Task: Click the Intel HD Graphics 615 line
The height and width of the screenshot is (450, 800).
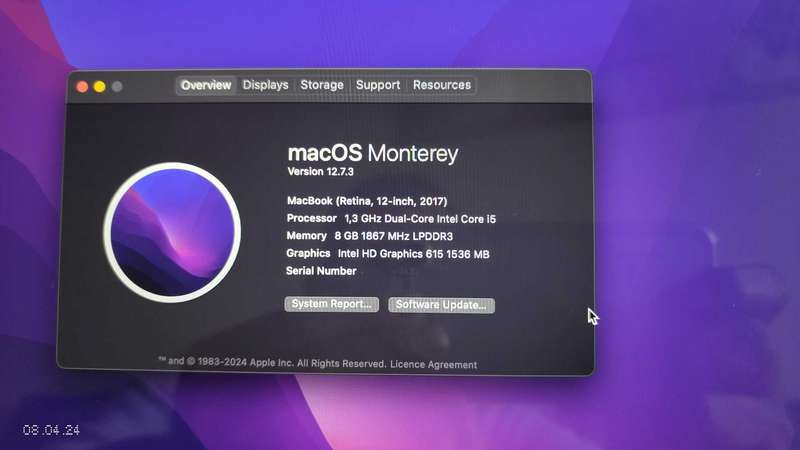Action: pos(388,254)
